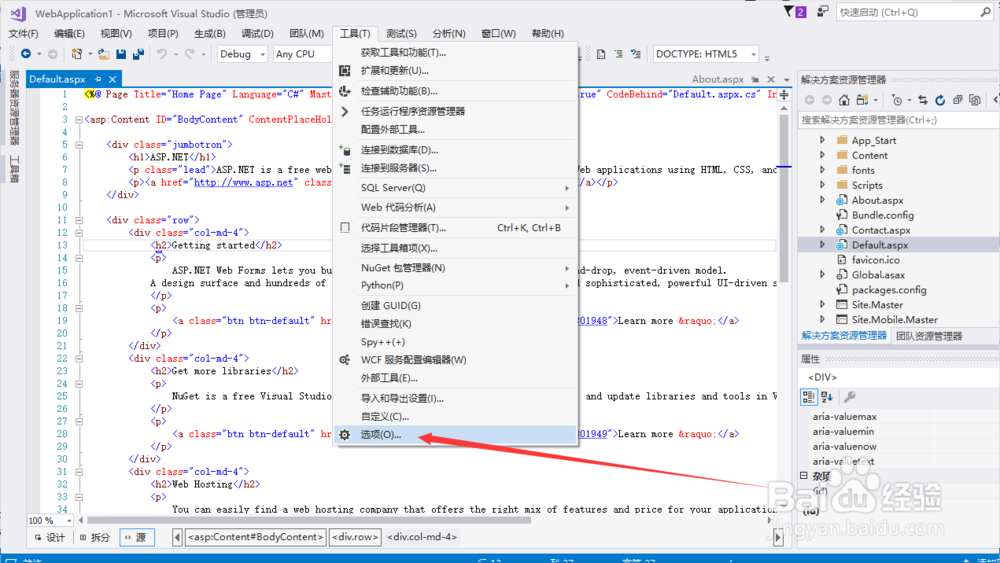
Task: Click the Quick Launch search field
Action: (914, 12)
